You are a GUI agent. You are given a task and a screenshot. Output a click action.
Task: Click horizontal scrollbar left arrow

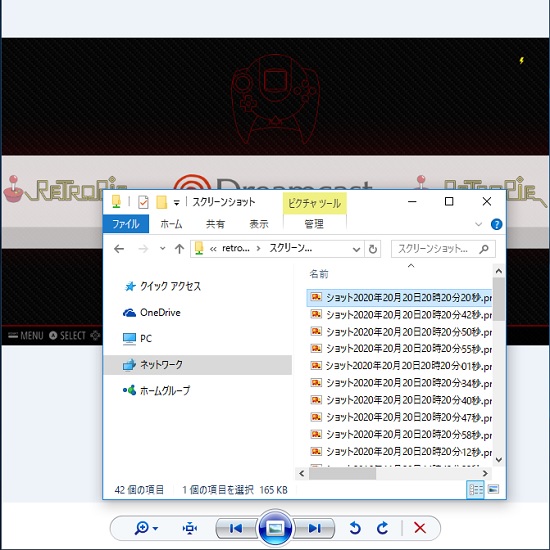[x=302, y=474]
